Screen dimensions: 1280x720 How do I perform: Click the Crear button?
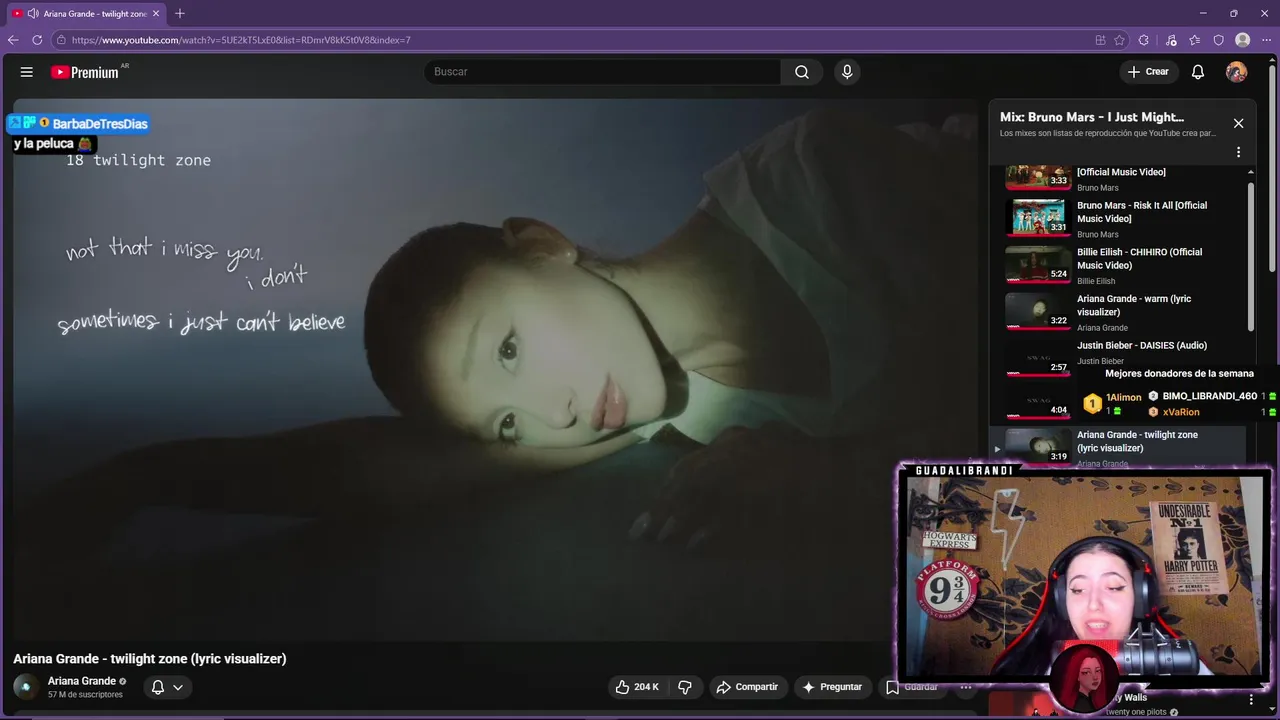(1148, 72)
